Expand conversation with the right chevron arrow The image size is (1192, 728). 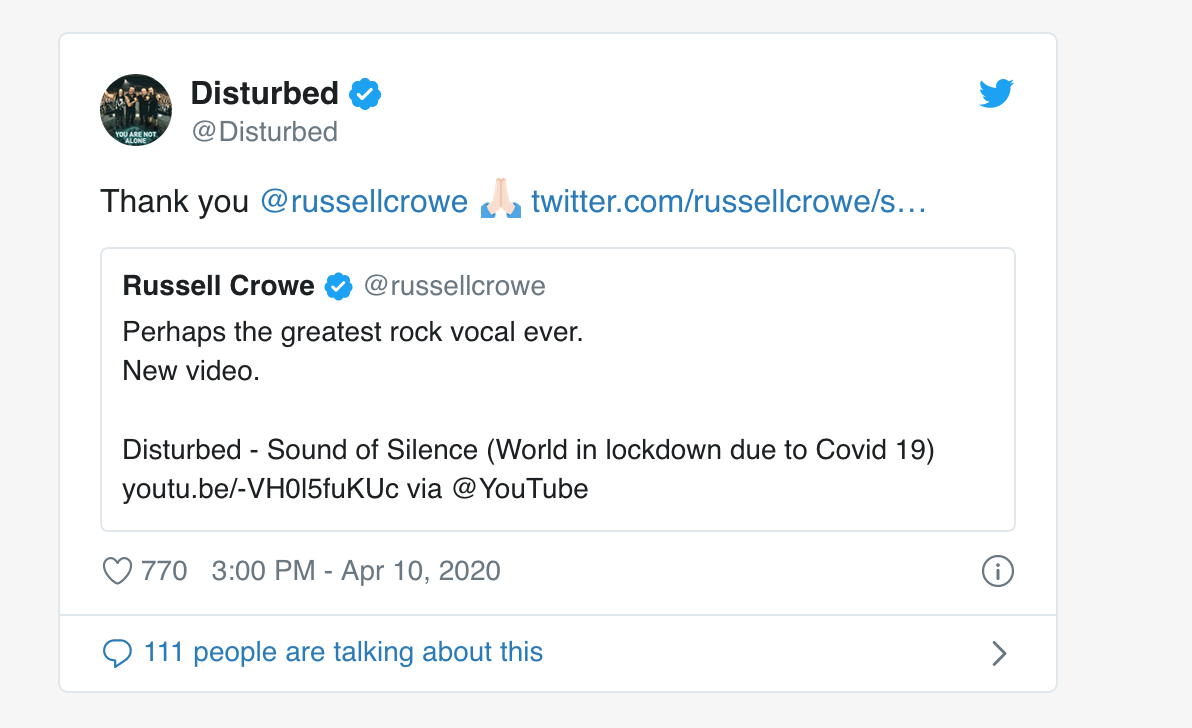pos(999,653)
